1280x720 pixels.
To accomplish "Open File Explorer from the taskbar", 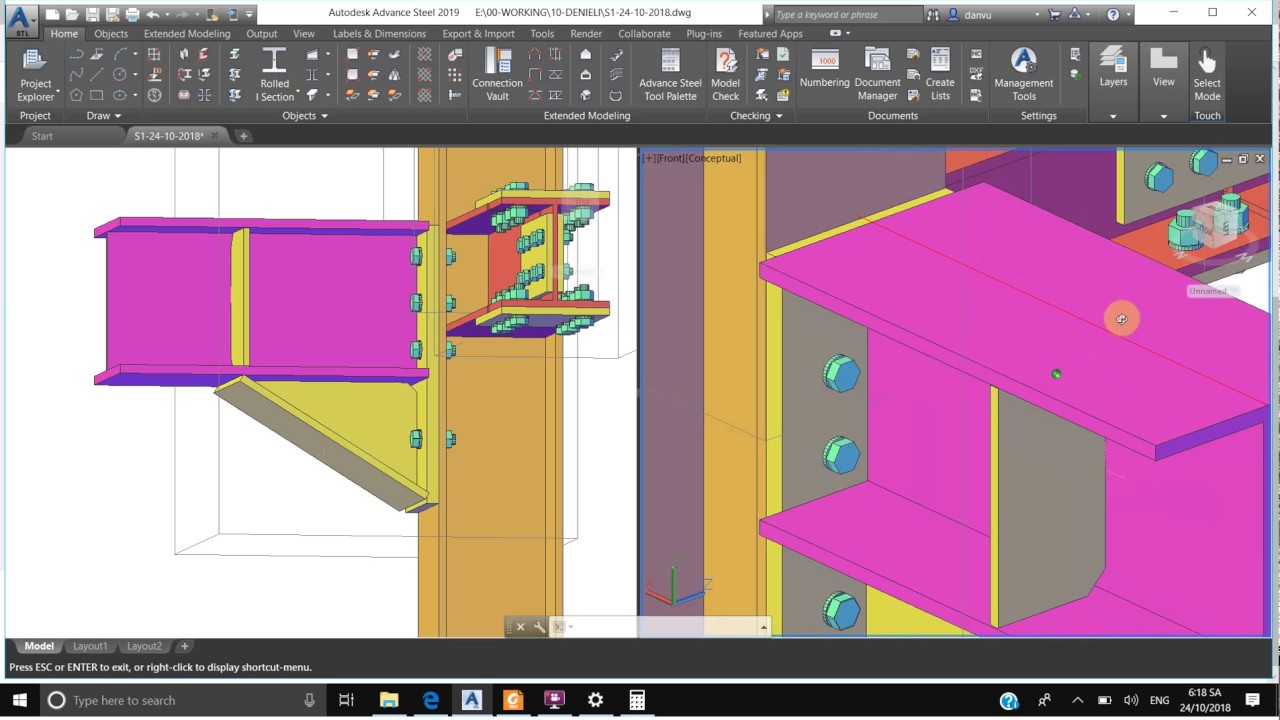I will pyautogui.click(x=389, y=700).
